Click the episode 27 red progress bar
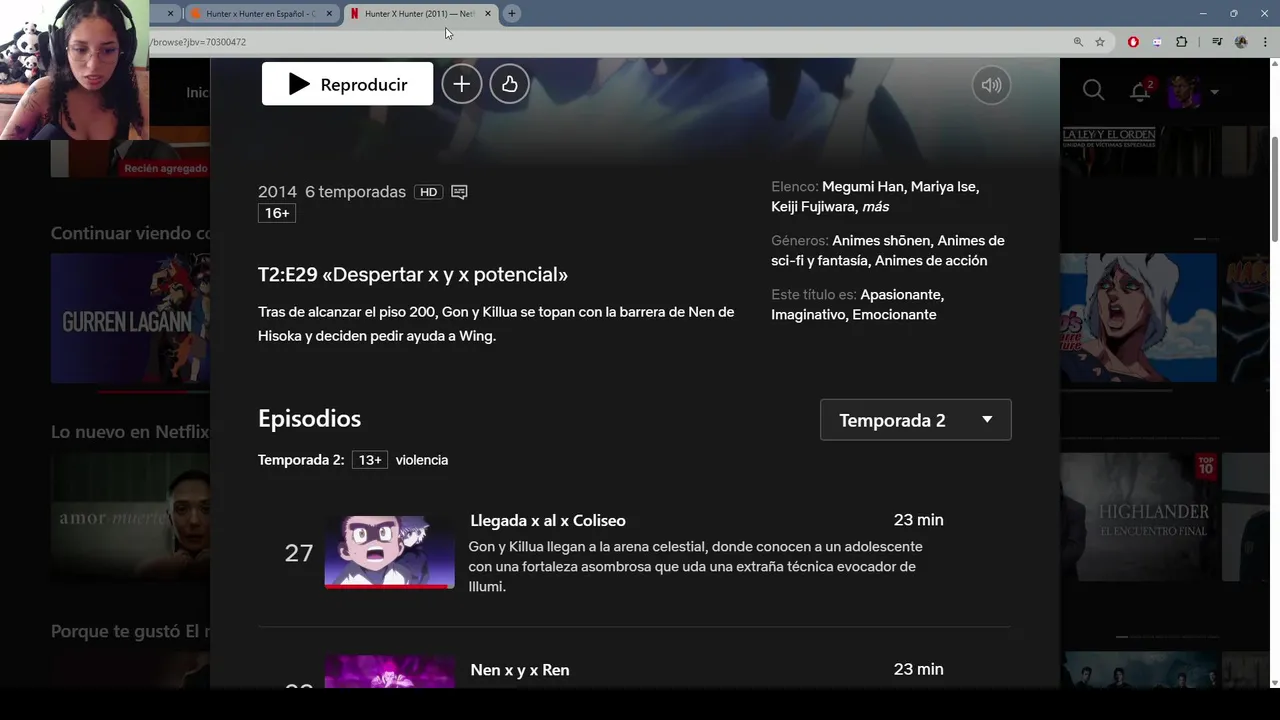This screenshot has height=720, width=1280. pyautogui.click(x=389, y=587)
